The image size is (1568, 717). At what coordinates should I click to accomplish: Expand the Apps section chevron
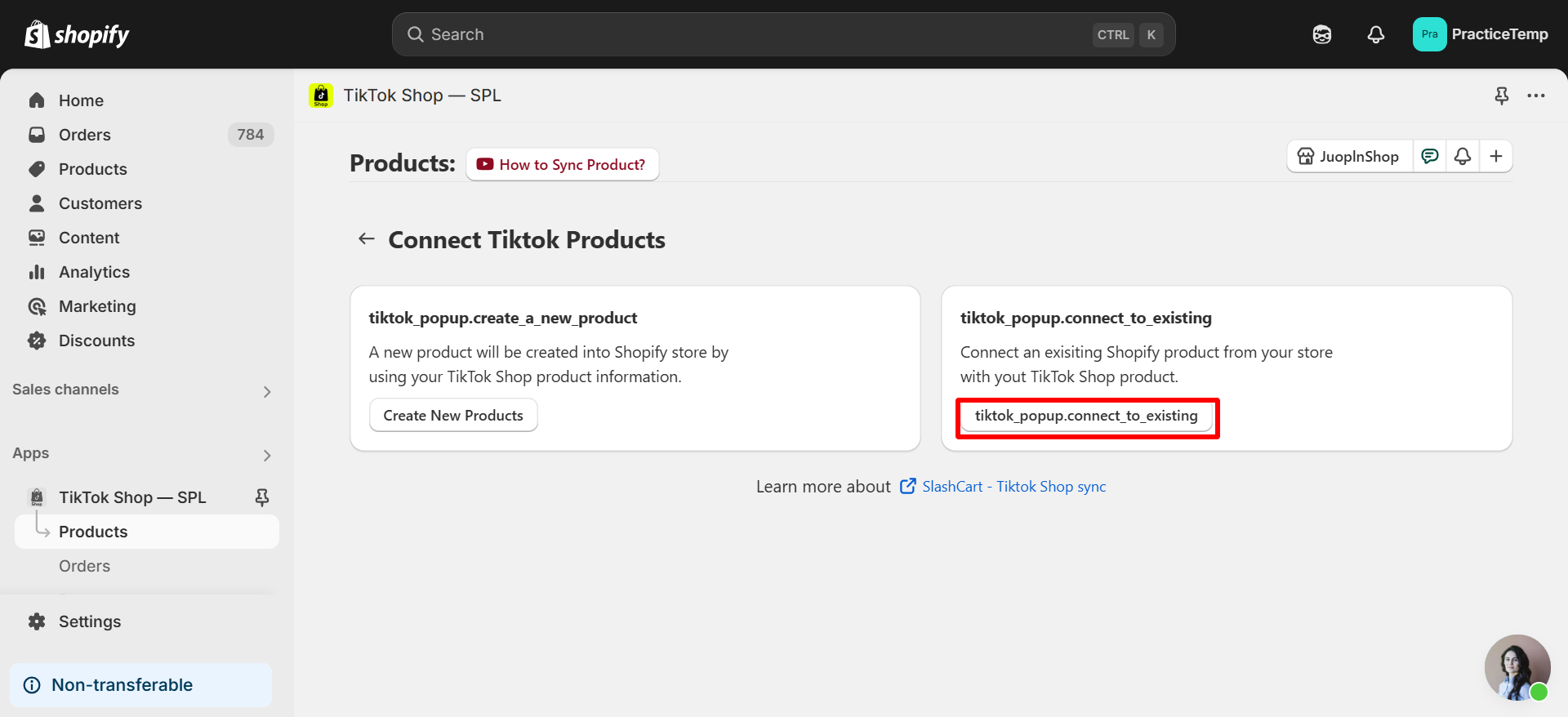click(x=267, y=455)
